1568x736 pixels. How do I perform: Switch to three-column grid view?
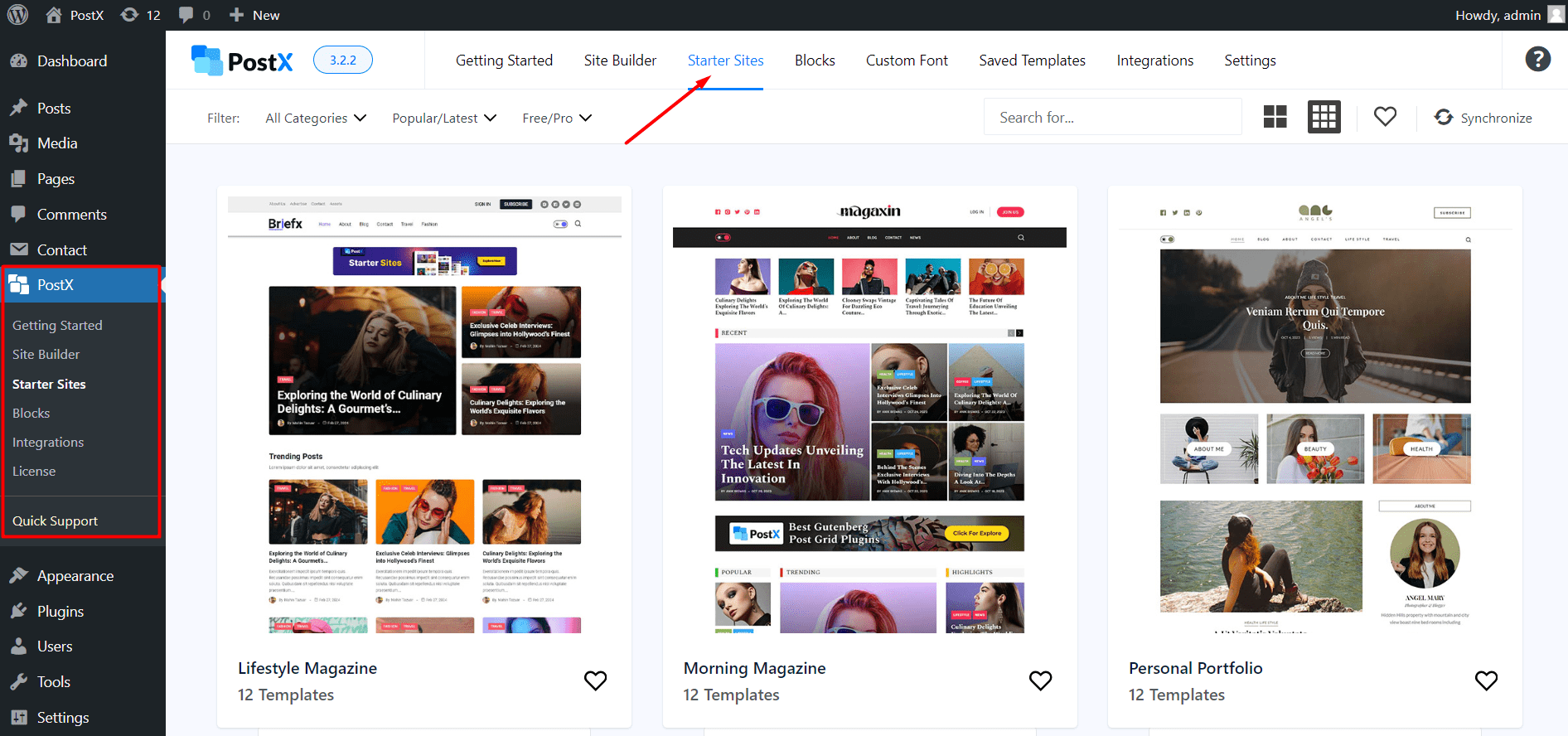(1324, 117)
